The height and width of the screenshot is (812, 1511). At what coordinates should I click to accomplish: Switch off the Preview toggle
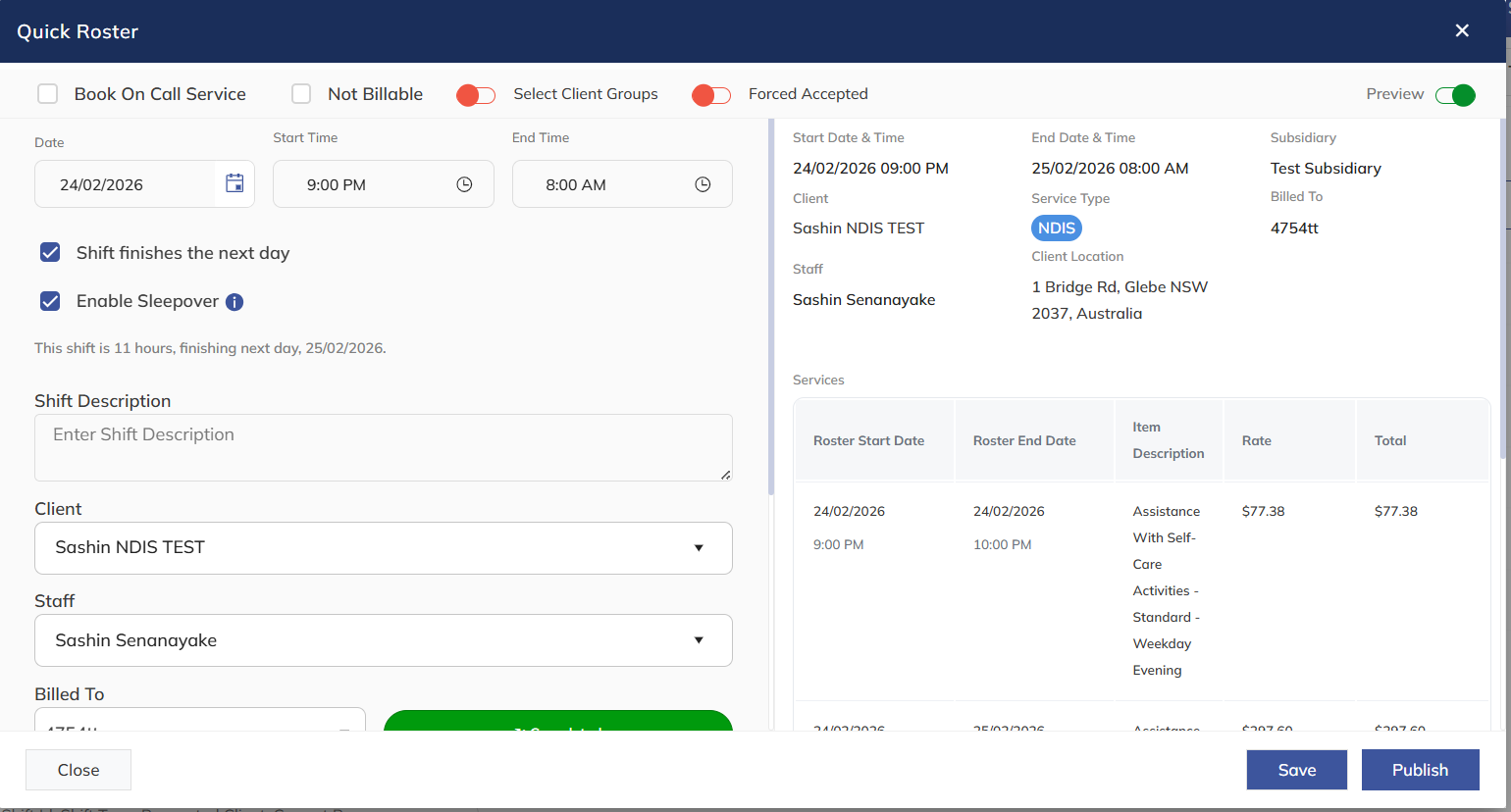point(1454,95)
